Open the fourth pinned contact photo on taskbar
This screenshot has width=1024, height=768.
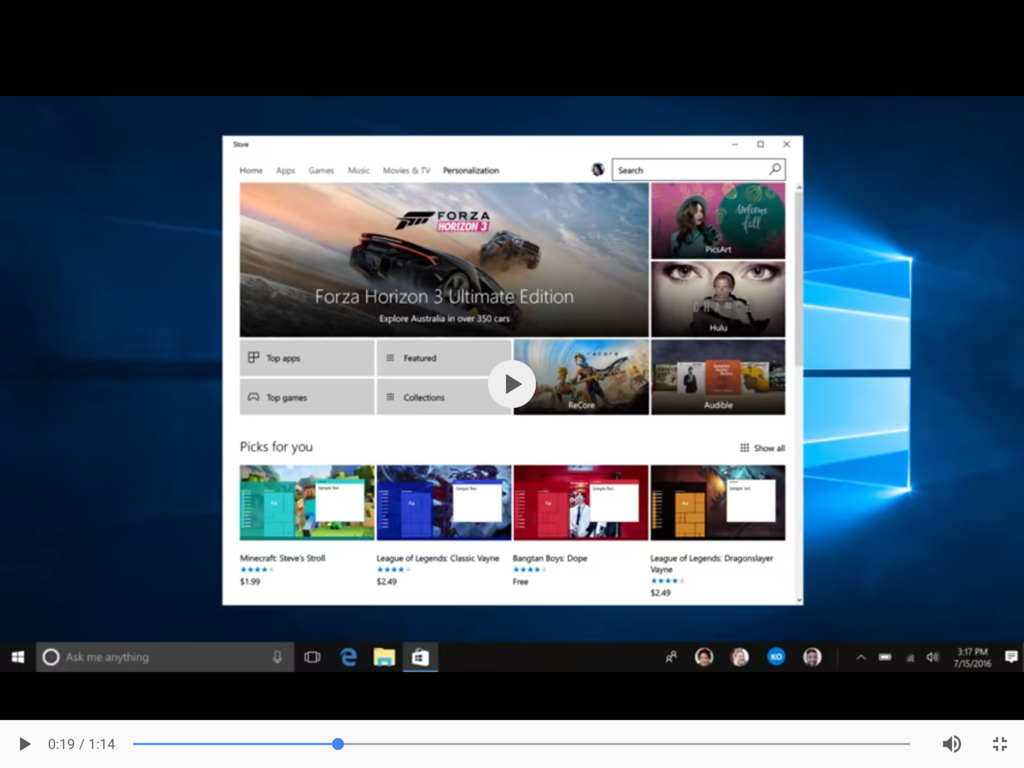click(812, 657)
